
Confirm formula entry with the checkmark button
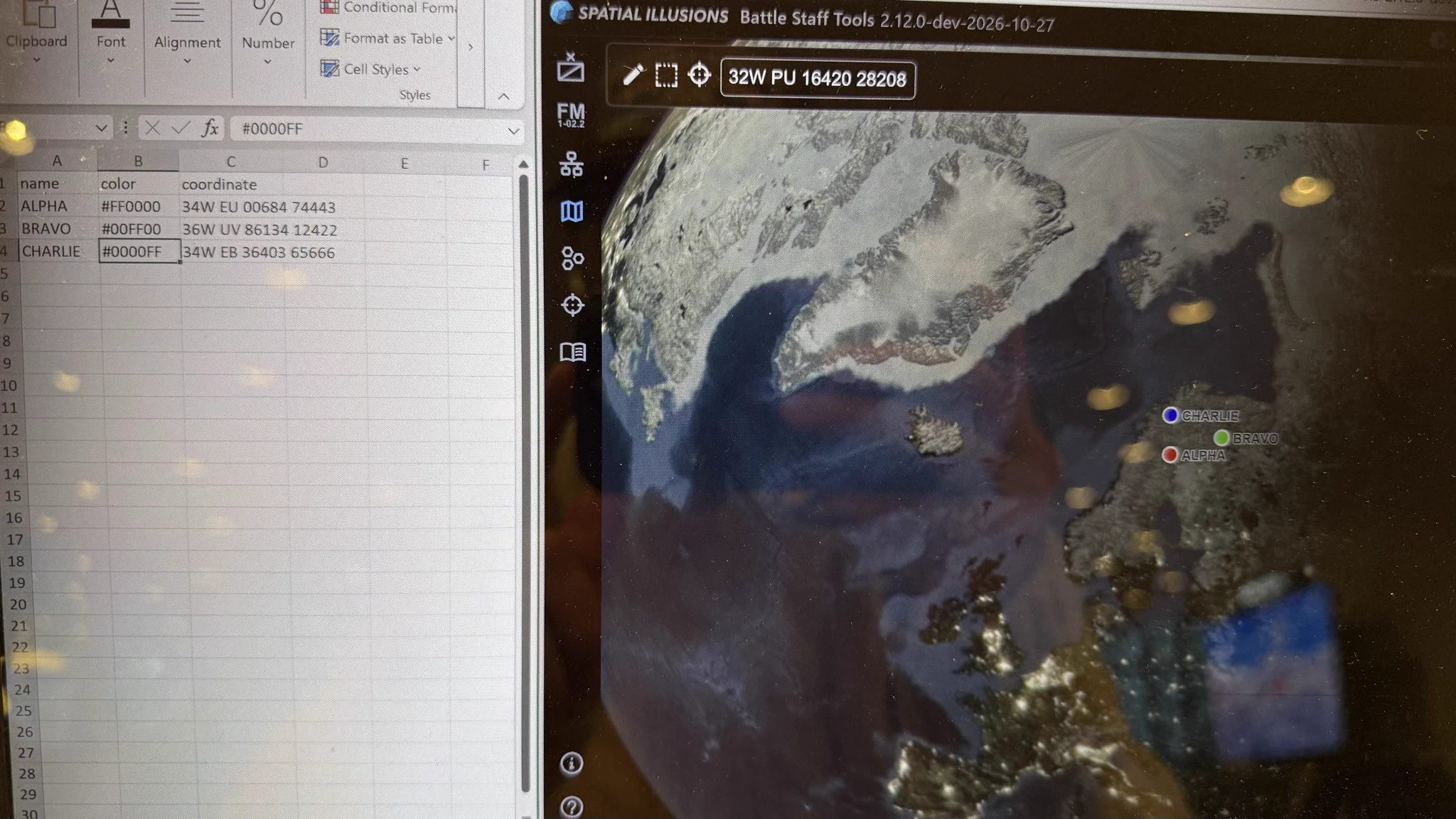181,128
